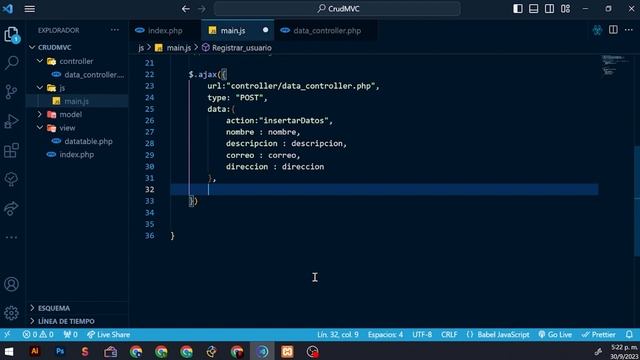The width and height of the screenshot is (640, 360).
Task: Click the code minimap
Action: pos(616,66)
